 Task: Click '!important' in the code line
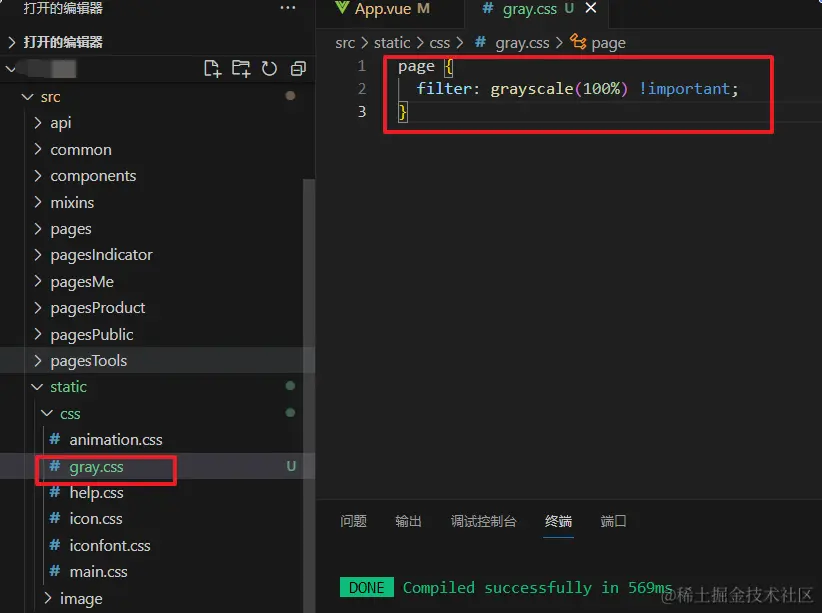(x=684, y=89)
